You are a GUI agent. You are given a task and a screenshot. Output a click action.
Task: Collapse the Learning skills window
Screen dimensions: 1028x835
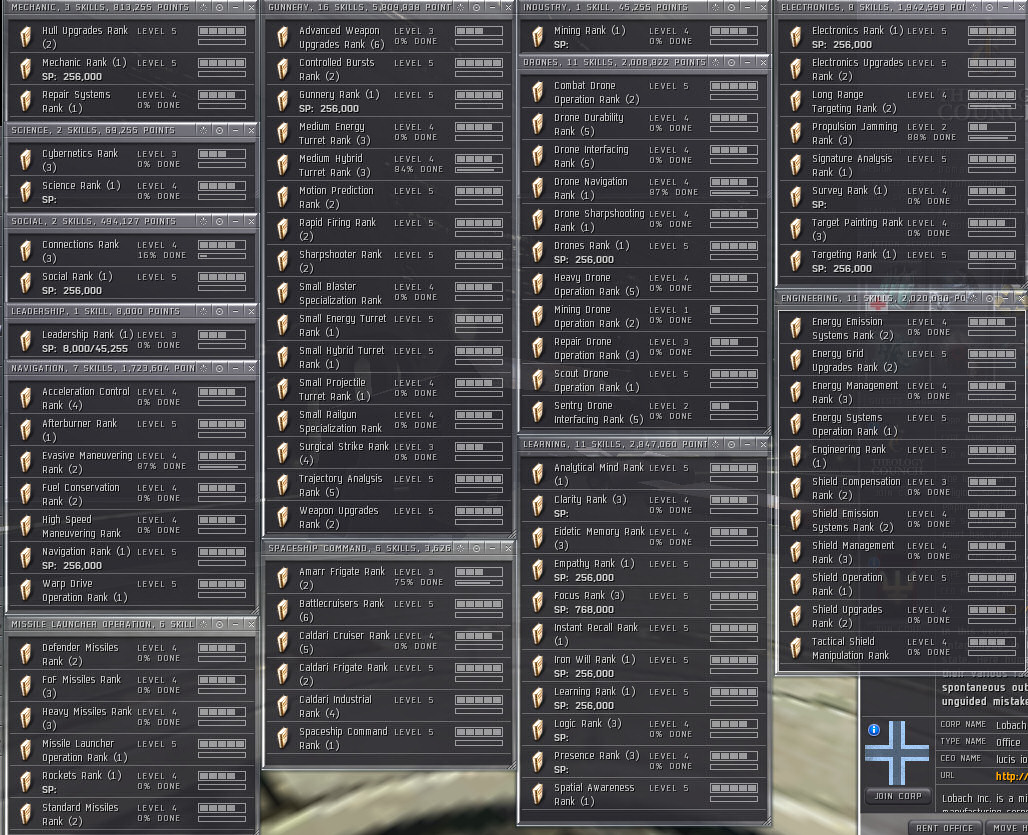click(x=747, y=444)
